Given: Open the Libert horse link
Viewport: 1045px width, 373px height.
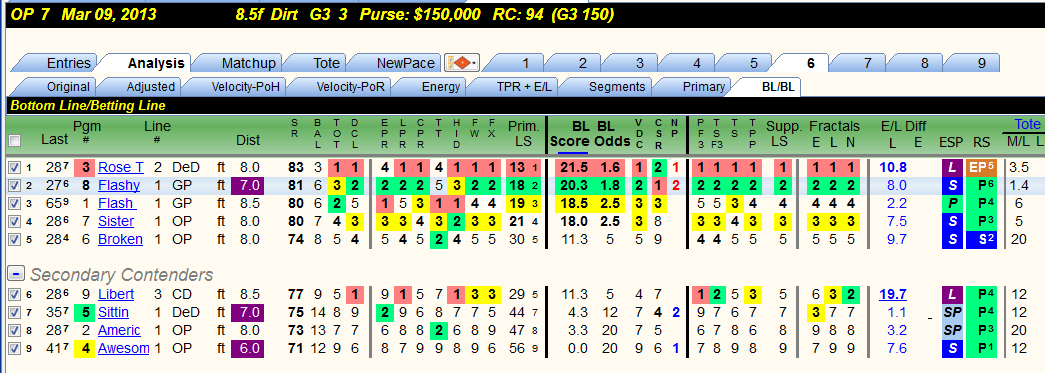Looking at the screenshot, I should (x=116, y=294).
